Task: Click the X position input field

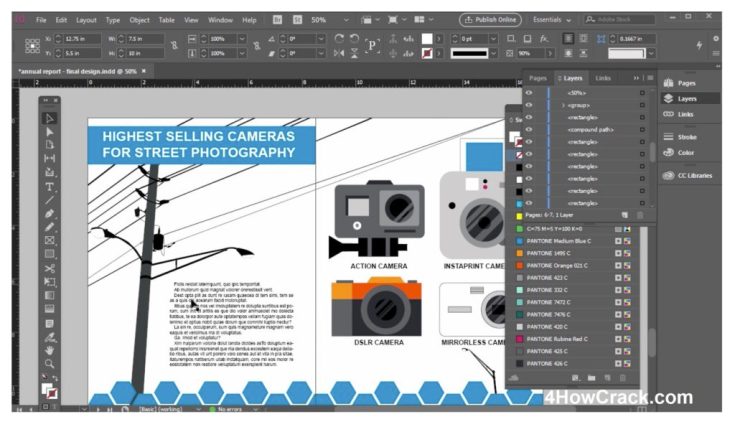Action: tap(82, 38)
